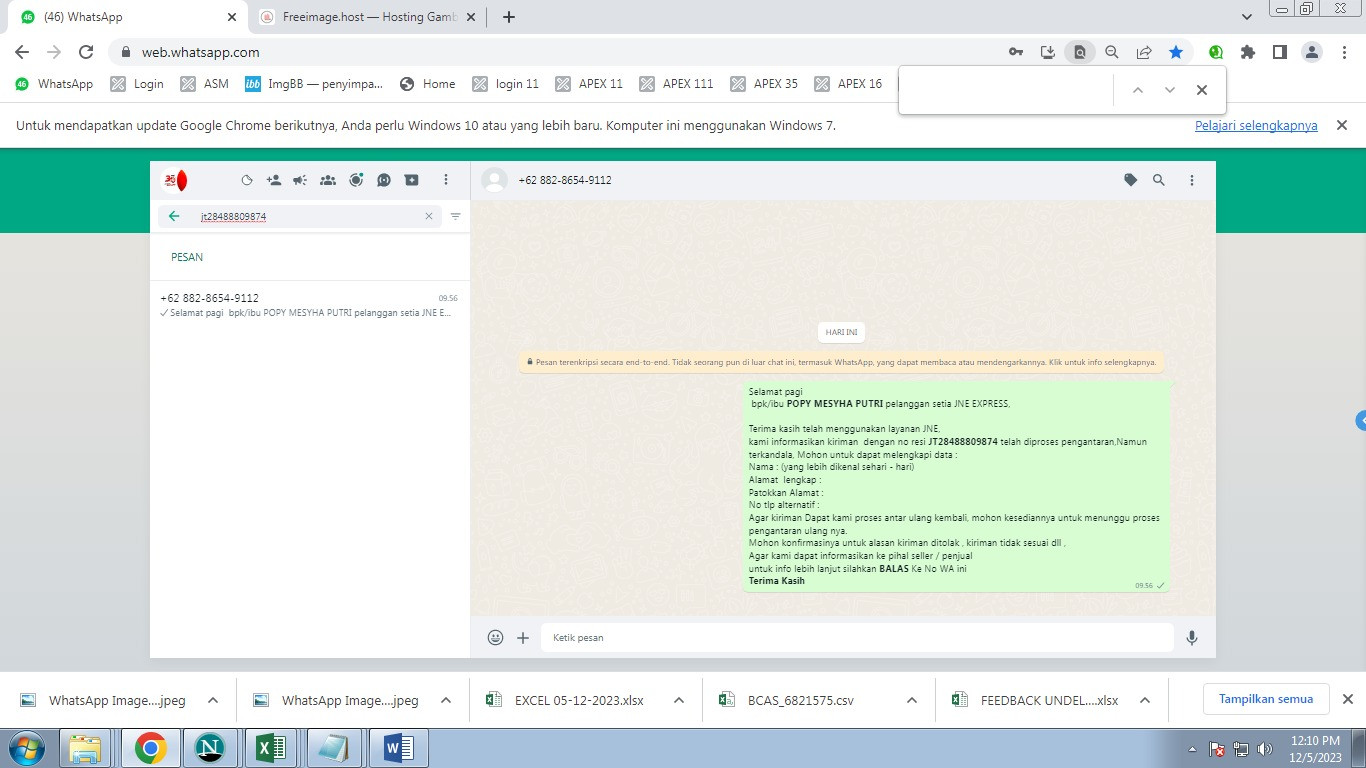The width and height of the screenshot is (1366, 768).
Task: Open a new Chrome tab
Action: tap(509, 17)
